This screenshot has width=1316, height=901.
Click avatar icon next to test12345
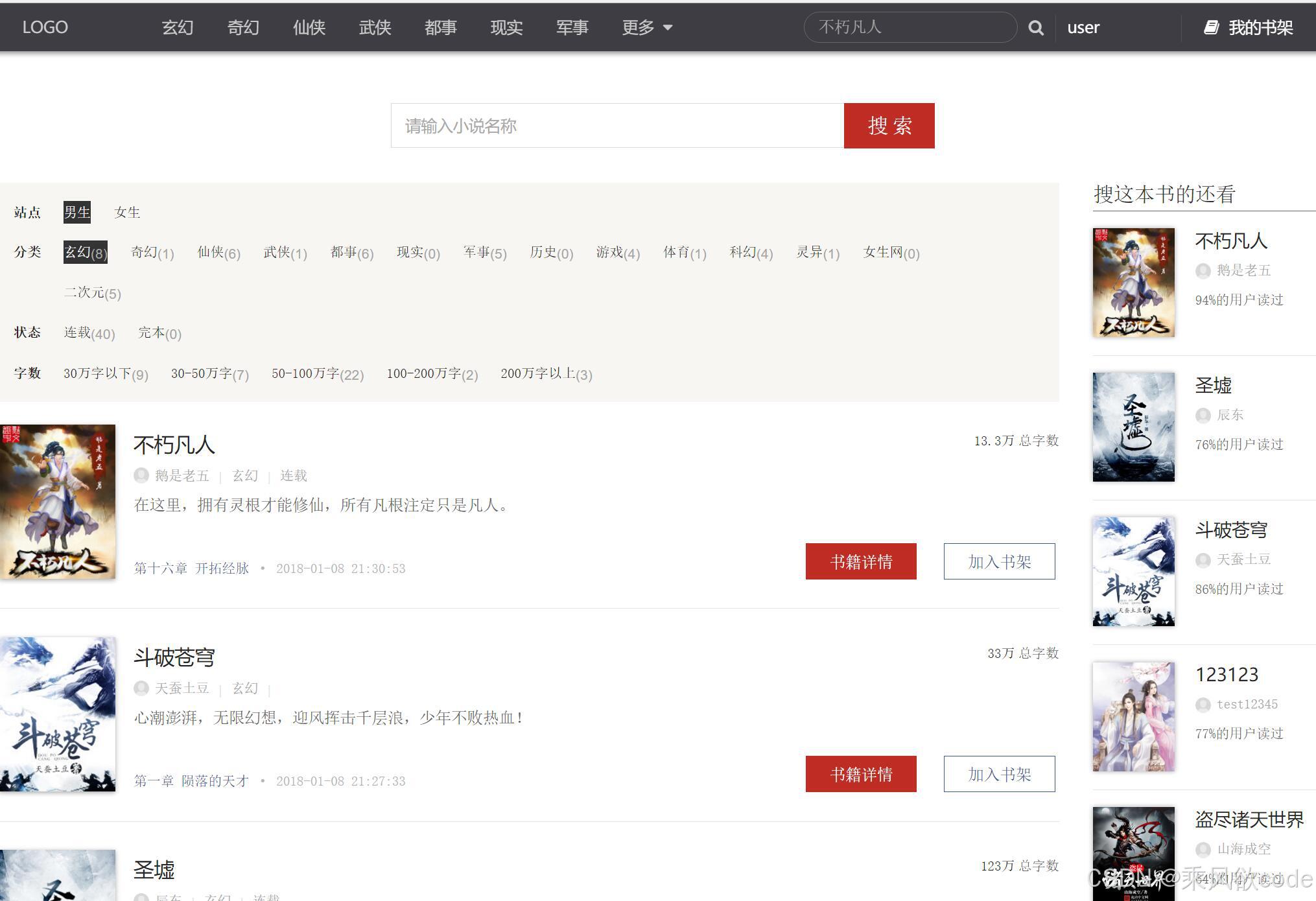(1203, 705)
